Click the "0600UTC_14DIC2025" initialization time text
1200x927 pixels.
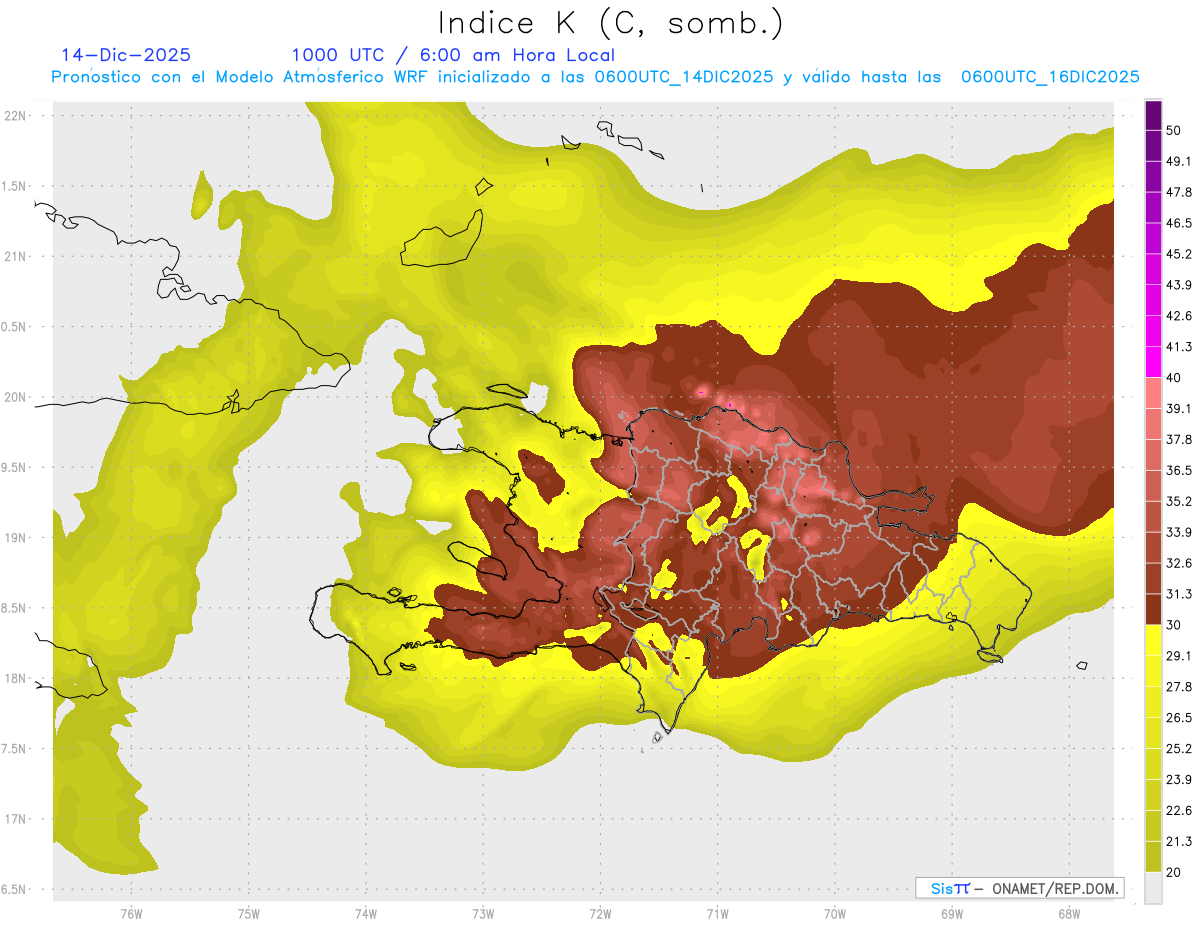coord(684,77)
